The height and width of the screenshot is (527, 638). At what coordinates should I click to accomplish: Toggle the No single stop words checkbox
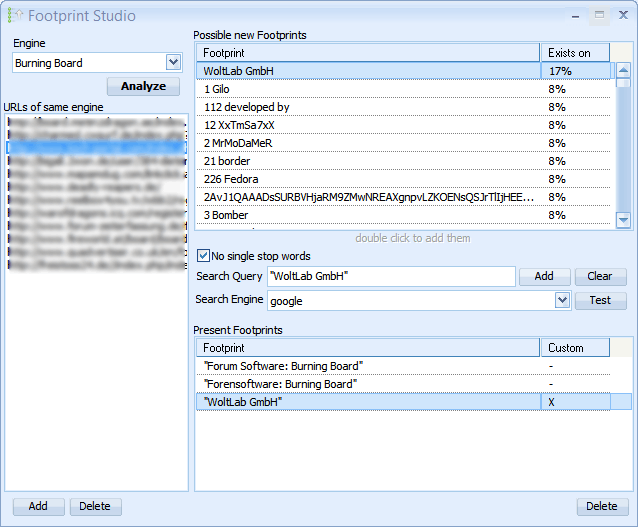[204, 256]
